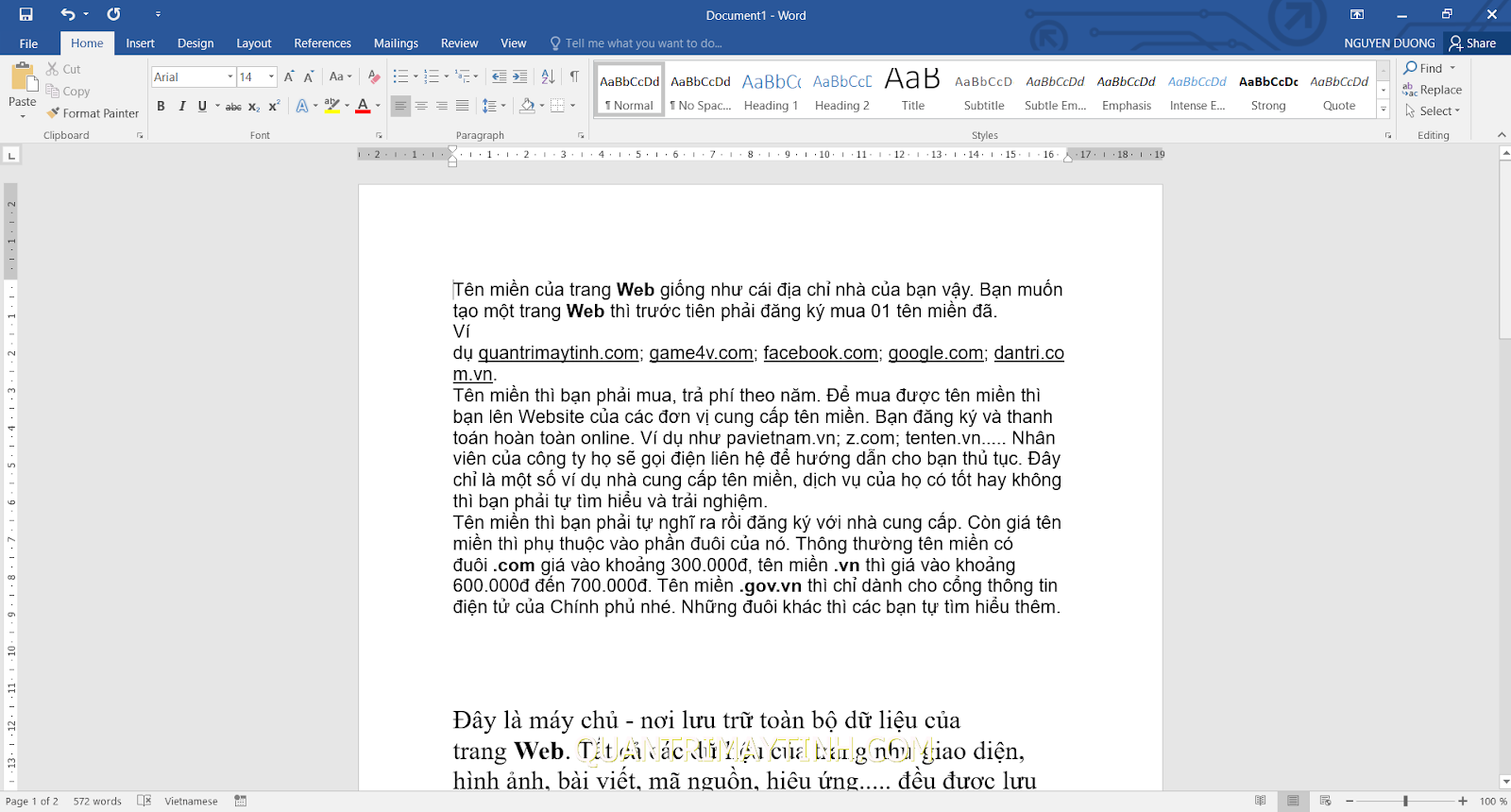Justify the paragraph text
Viewport: 1511px width, 812px height.
click(x=462, y=106)
